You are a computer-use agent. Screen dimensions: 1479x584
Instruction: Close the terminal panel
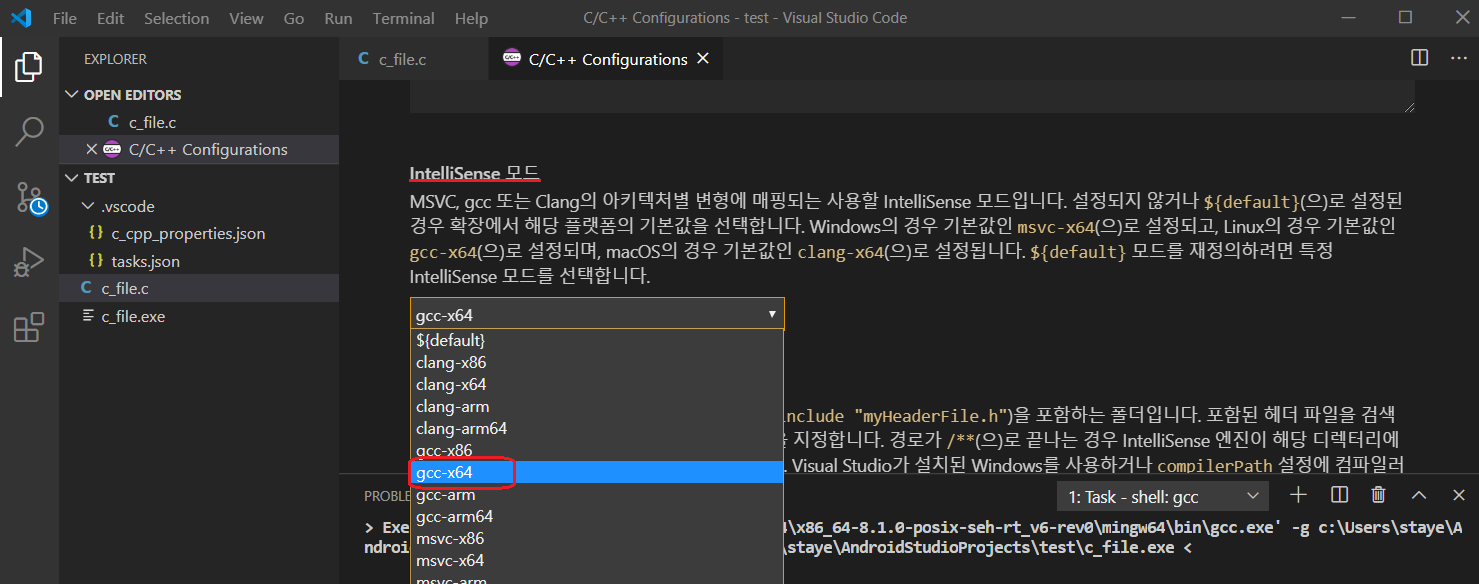[1457, 494]
